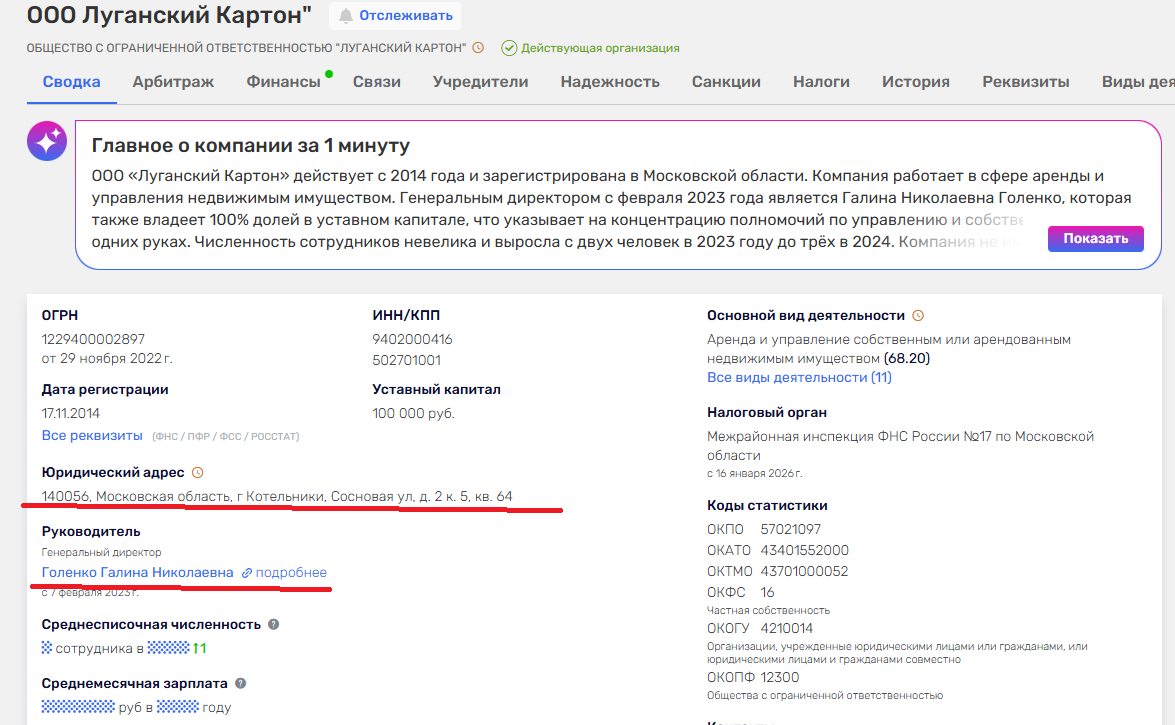Open the Арбитраж tab
Image resolution: width=1175 pixels, height=725 pixels.
[173, 82]
